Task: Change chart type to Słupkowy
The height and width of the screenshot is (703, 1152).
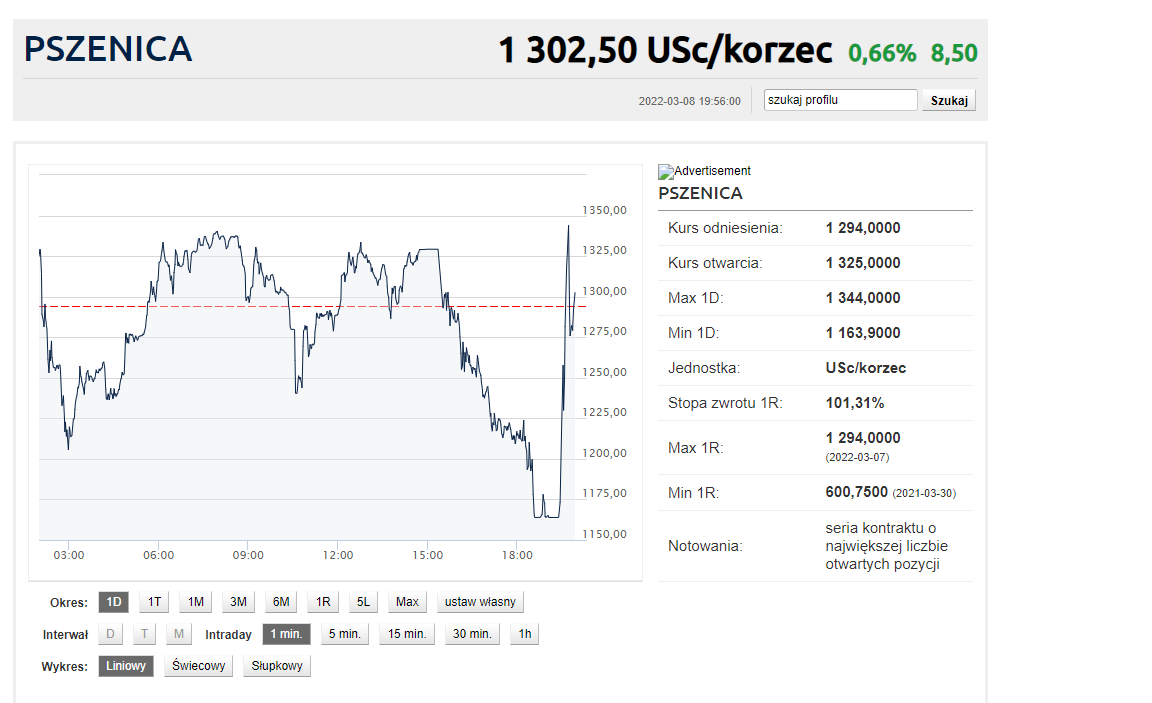Action: tap(277, 666)
